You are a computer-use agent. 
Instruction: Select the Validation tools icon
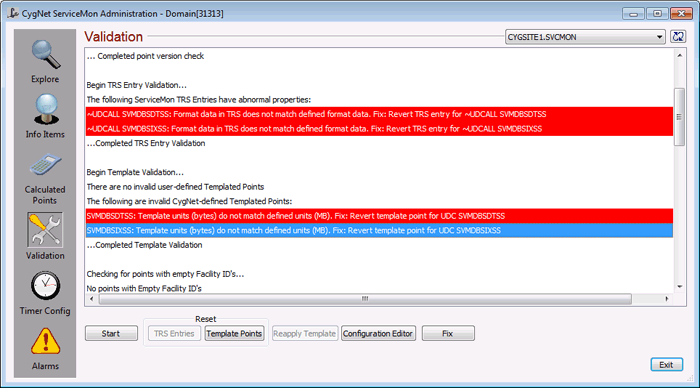pyautogui.click(x=45, y=230)
